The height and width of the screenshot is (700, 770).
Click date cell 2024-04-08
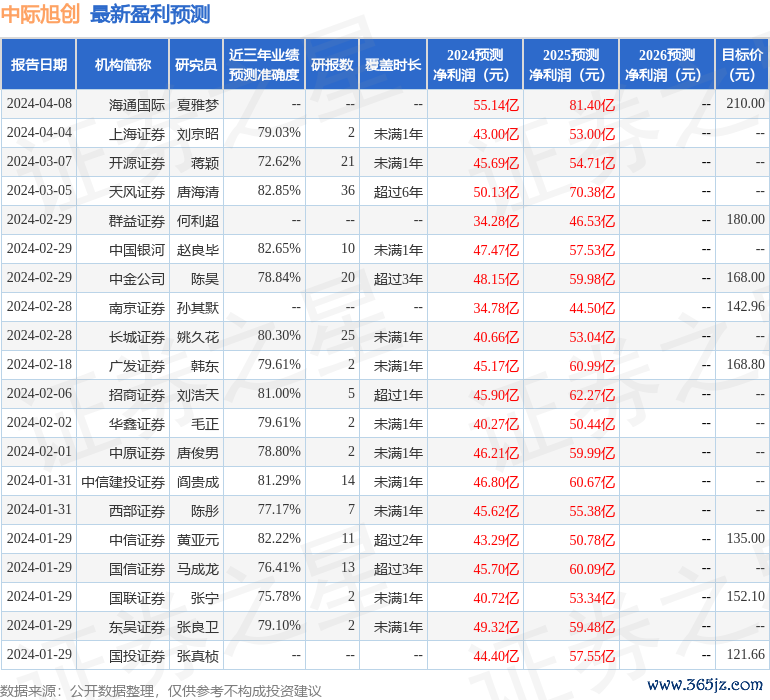[x=39, y=104]
